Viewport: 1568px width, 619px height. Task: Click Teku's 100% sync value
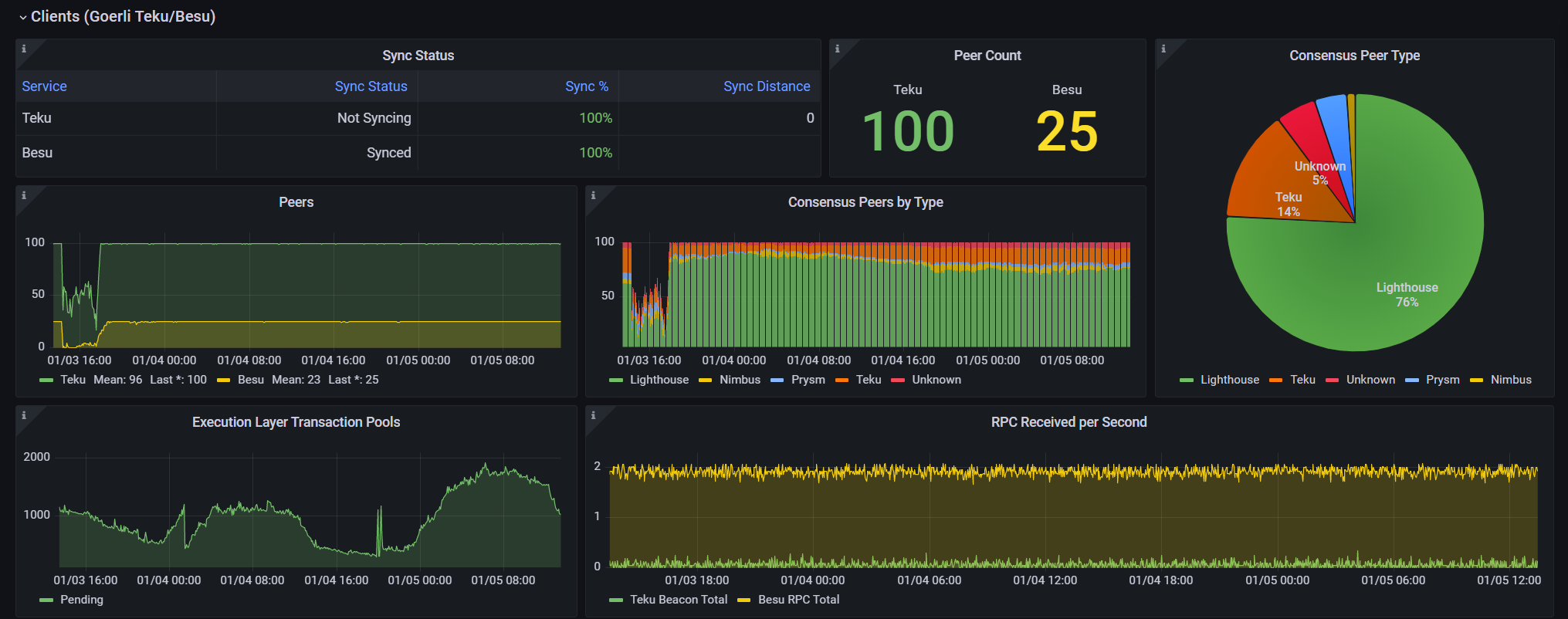click(x=595, y=118)
